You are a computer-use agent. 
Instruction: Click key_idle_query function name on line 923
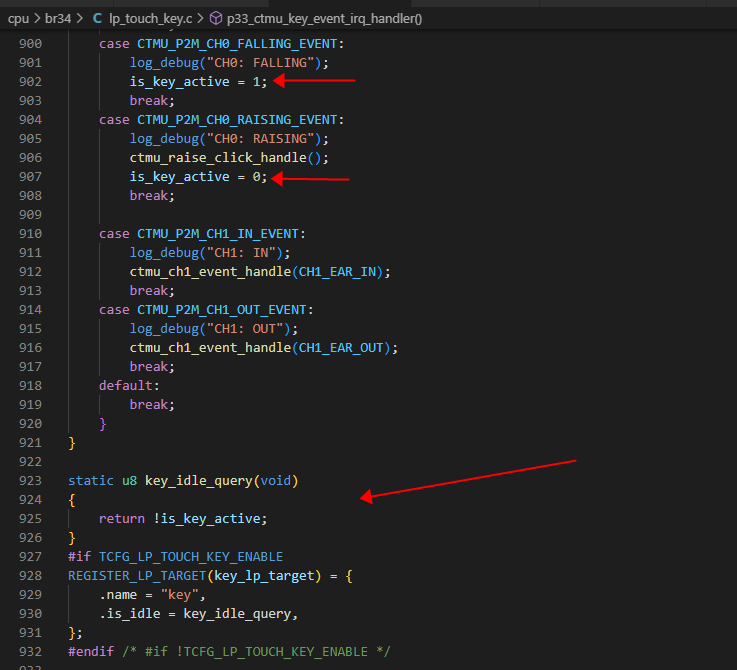click(x=199, y=481)
